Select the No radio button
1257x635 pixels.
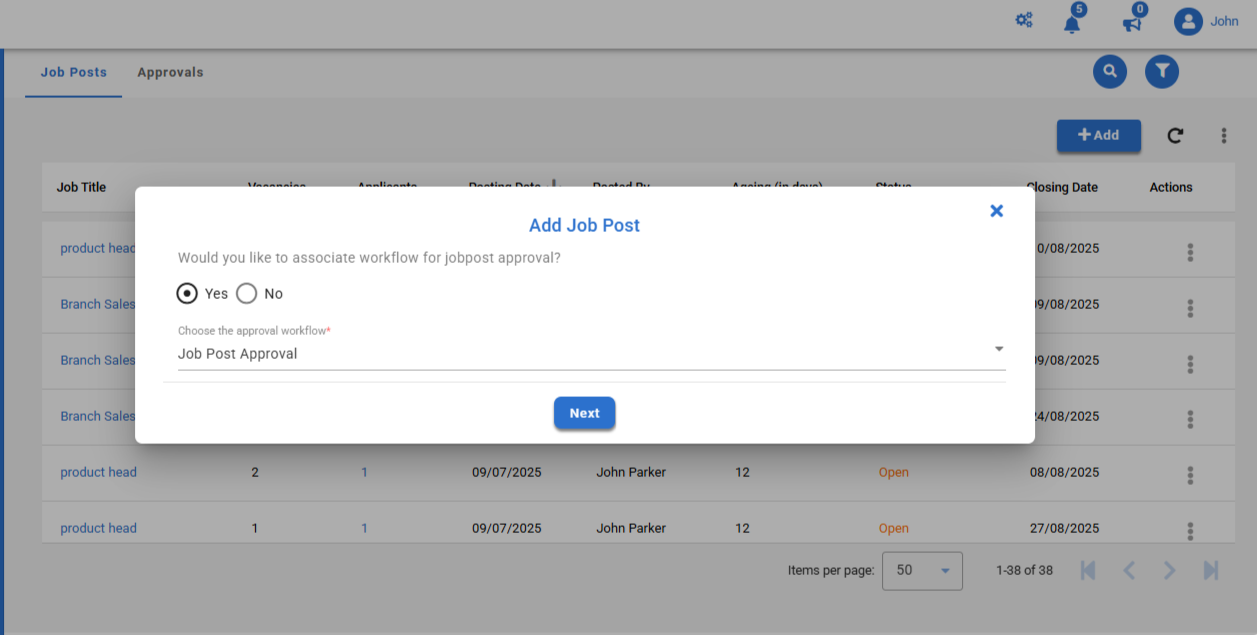tap(247, 293)
